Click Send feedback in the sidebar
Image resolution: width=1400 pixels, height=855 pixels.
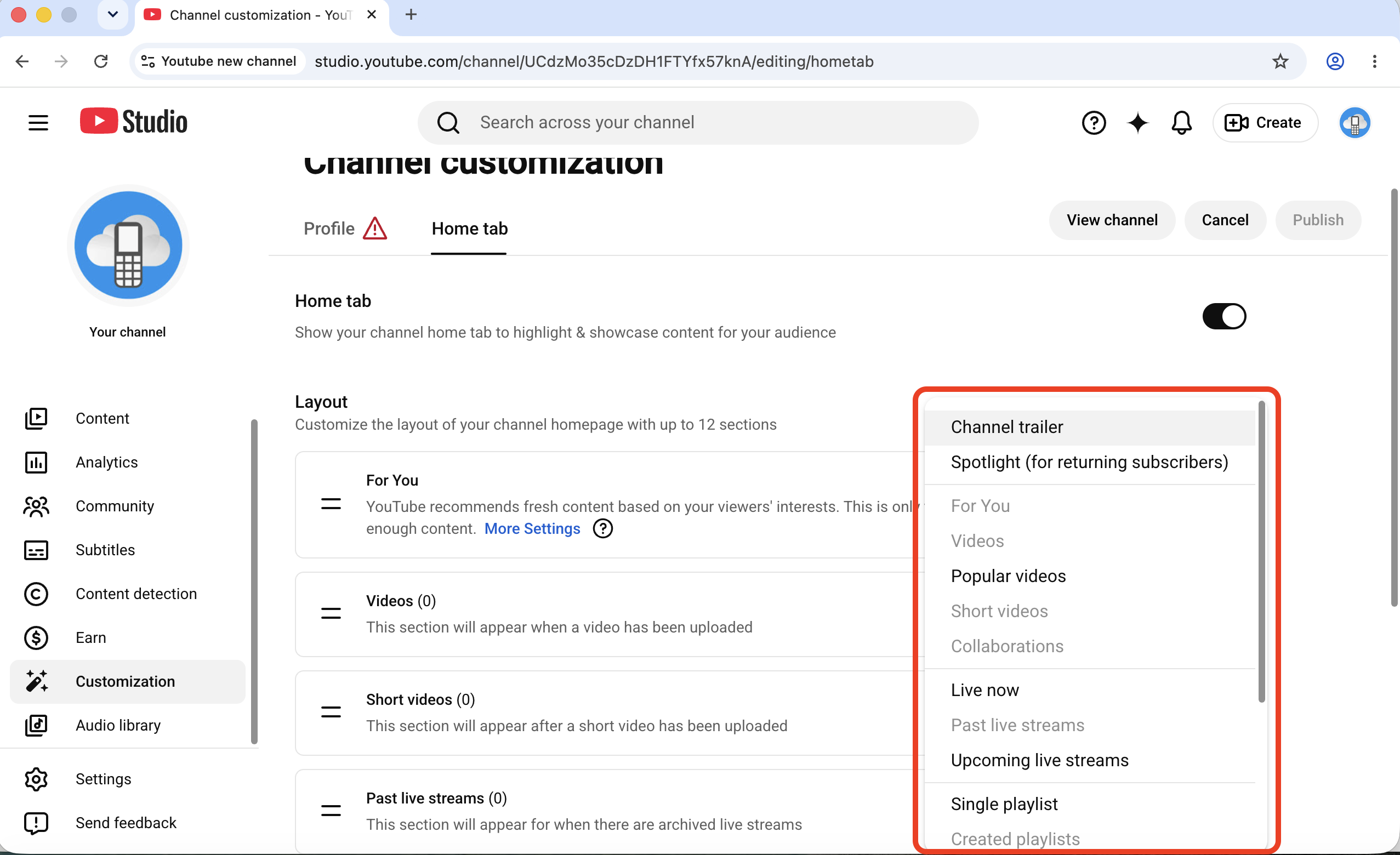click(x=128, y=823)
